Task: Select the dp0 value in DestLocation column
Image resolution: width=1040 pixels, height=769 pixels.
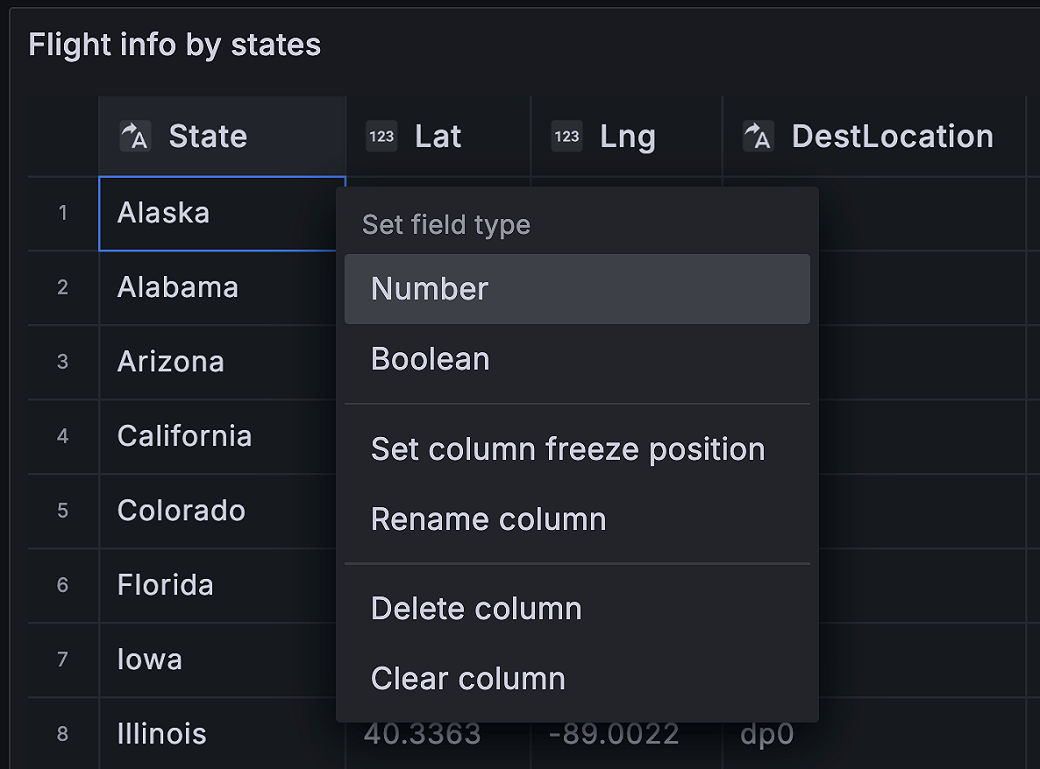Action: coord(766,733)
